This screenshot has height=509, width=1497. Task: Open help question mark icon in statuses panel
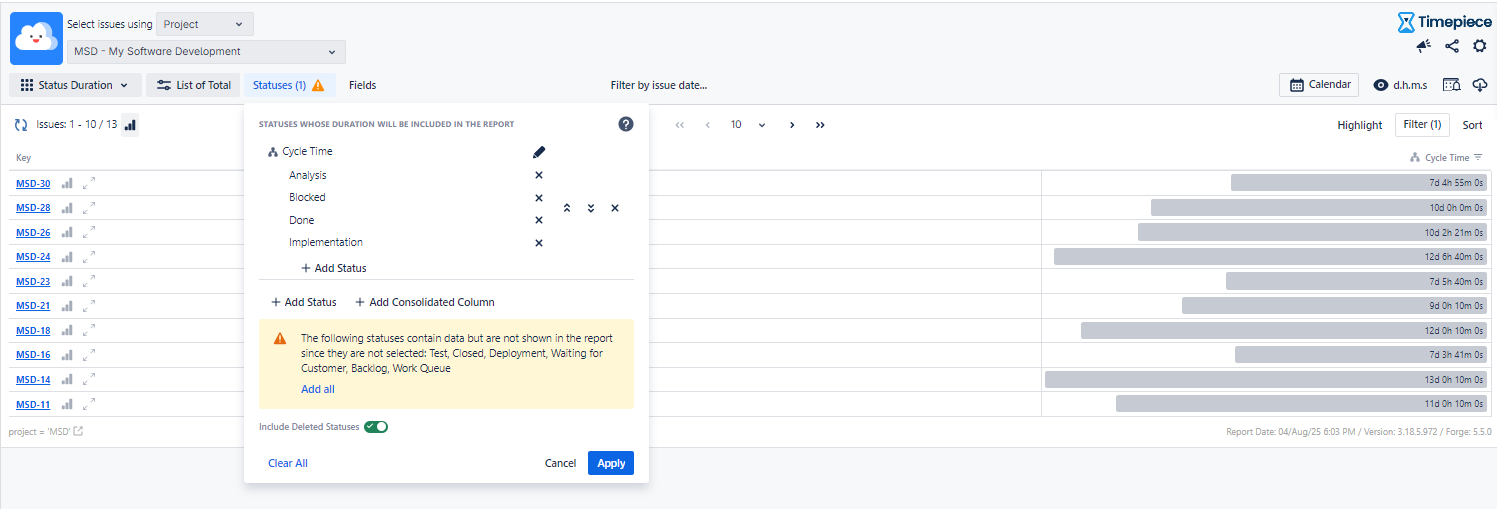click(x=626, y=124)
